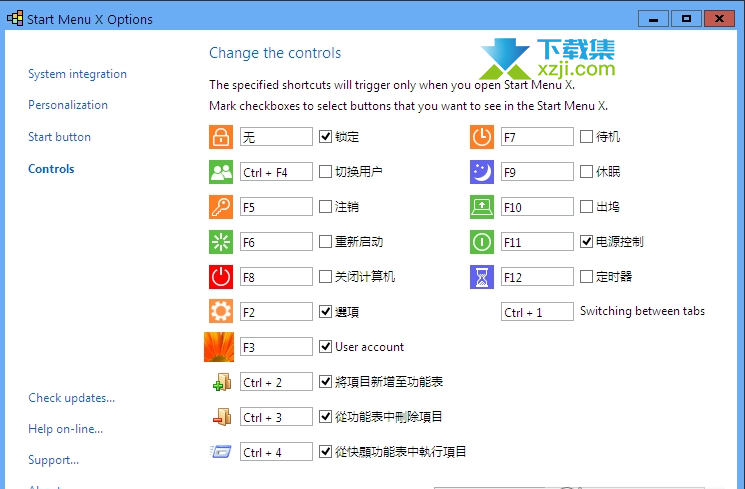Click the F9 shortcut field

click(537, 172)
